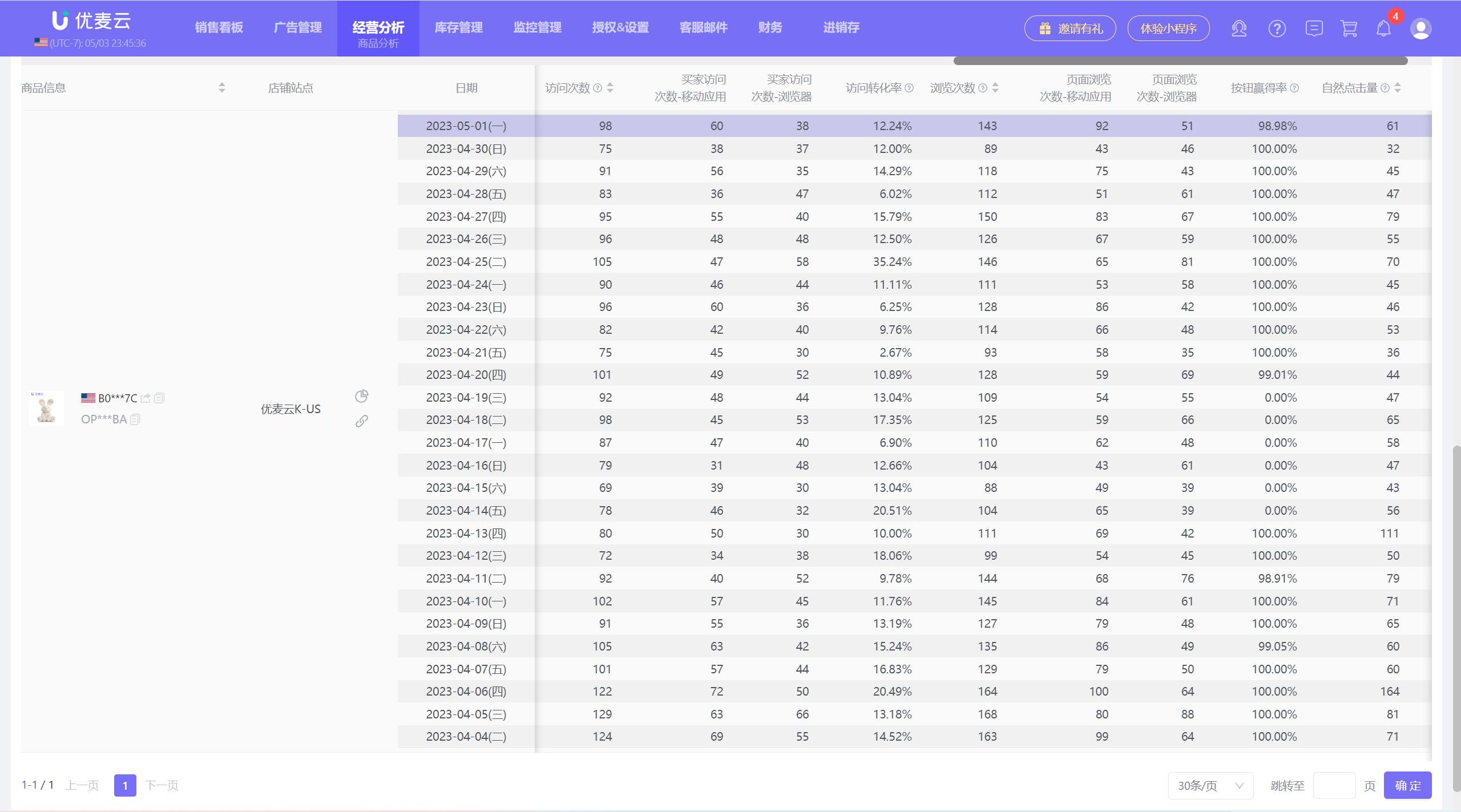Screen dimensions: 1461x812
Task: Sort by 访问次数 column arrows
Action: 610,88
